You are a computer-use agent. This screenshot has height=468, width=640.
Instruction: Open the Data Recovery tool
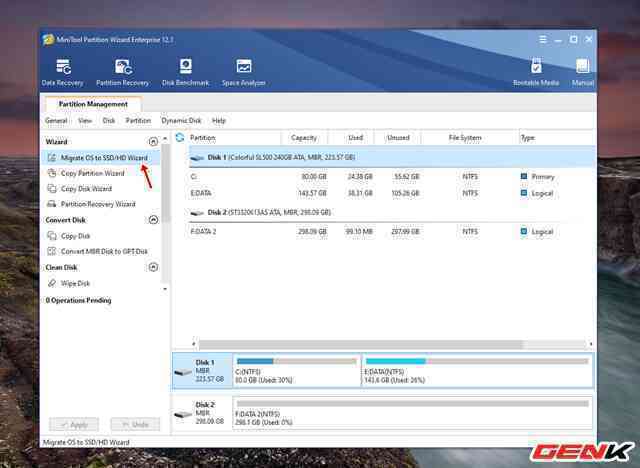[62, 73]
